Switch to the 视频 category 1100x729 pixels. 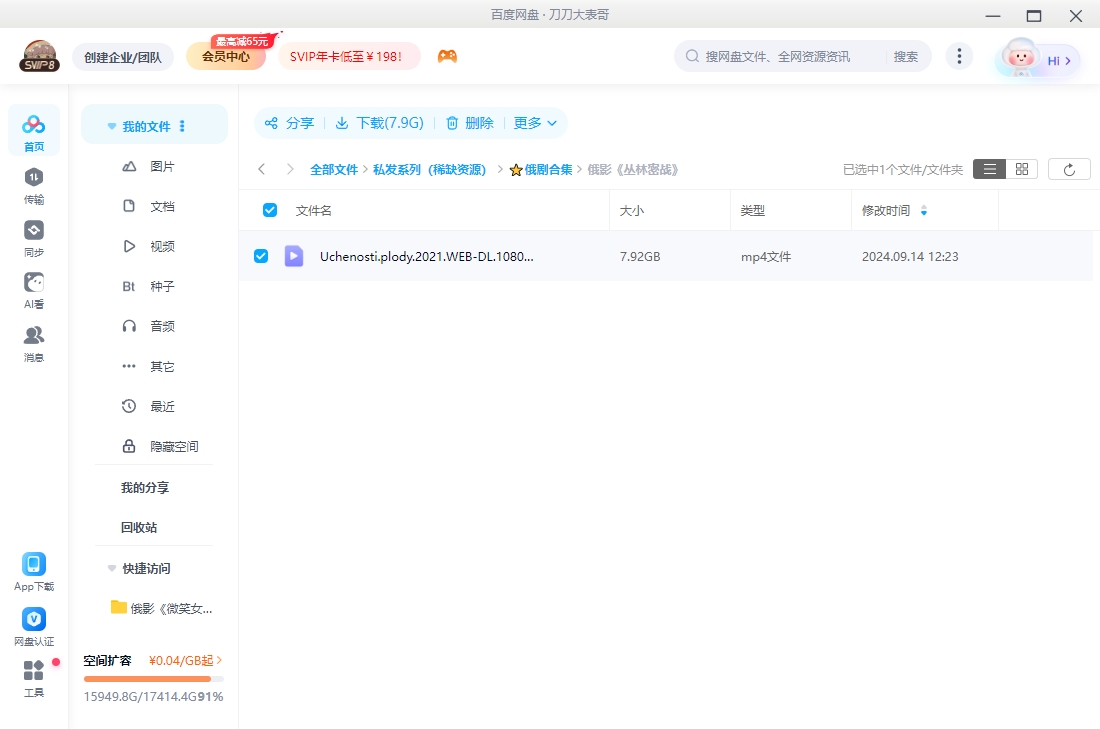(x=164, y=246)
